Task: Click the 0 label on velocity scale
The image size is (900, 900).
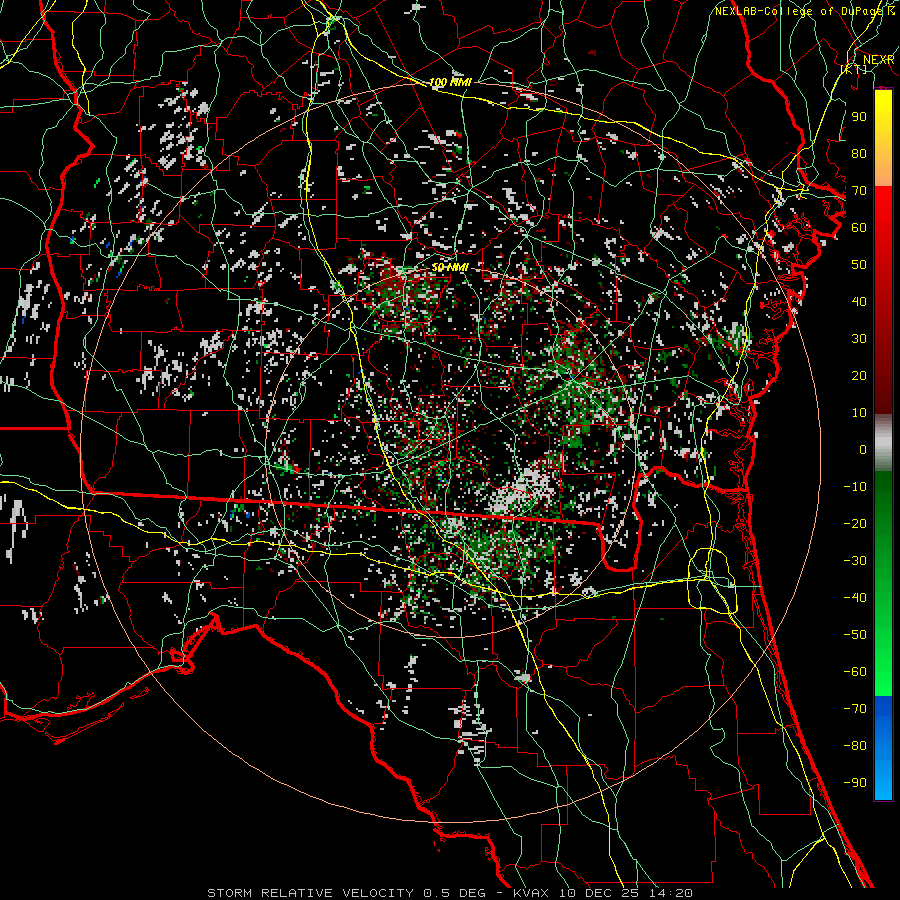Action: [x=863, y=450]
